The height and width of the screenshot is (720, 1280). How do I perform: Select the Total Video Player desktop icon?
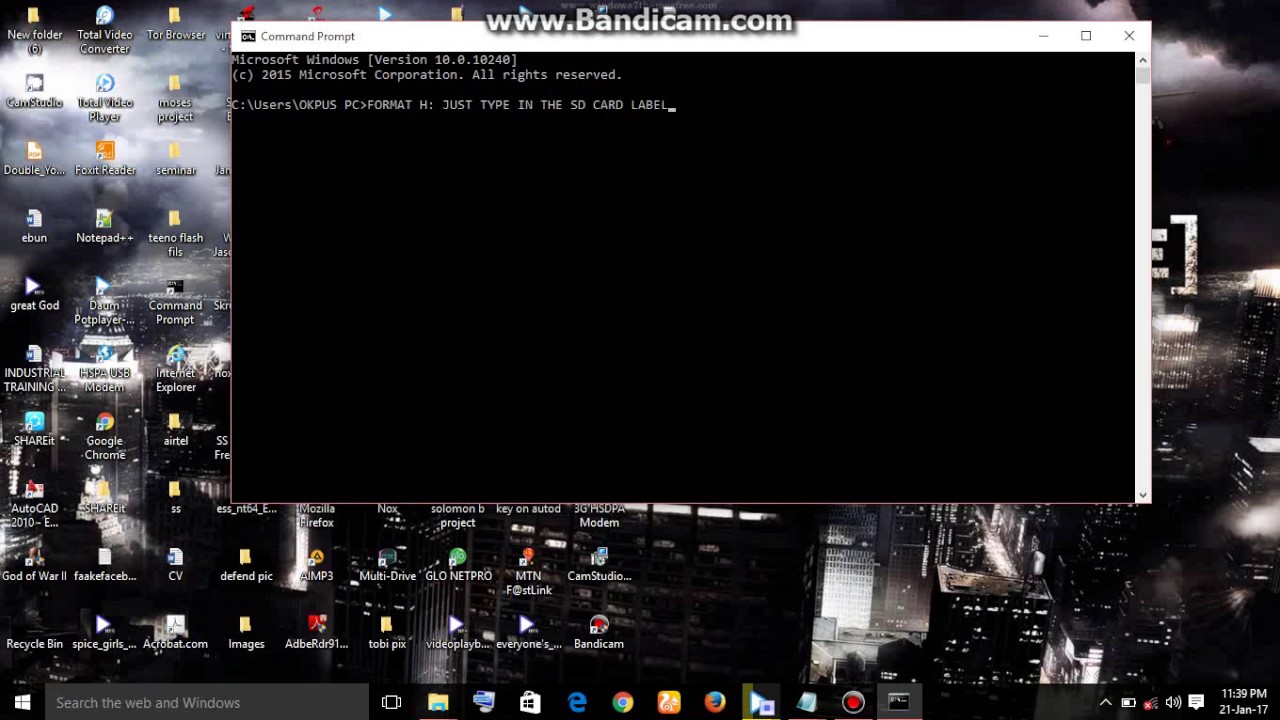point(105,98)
